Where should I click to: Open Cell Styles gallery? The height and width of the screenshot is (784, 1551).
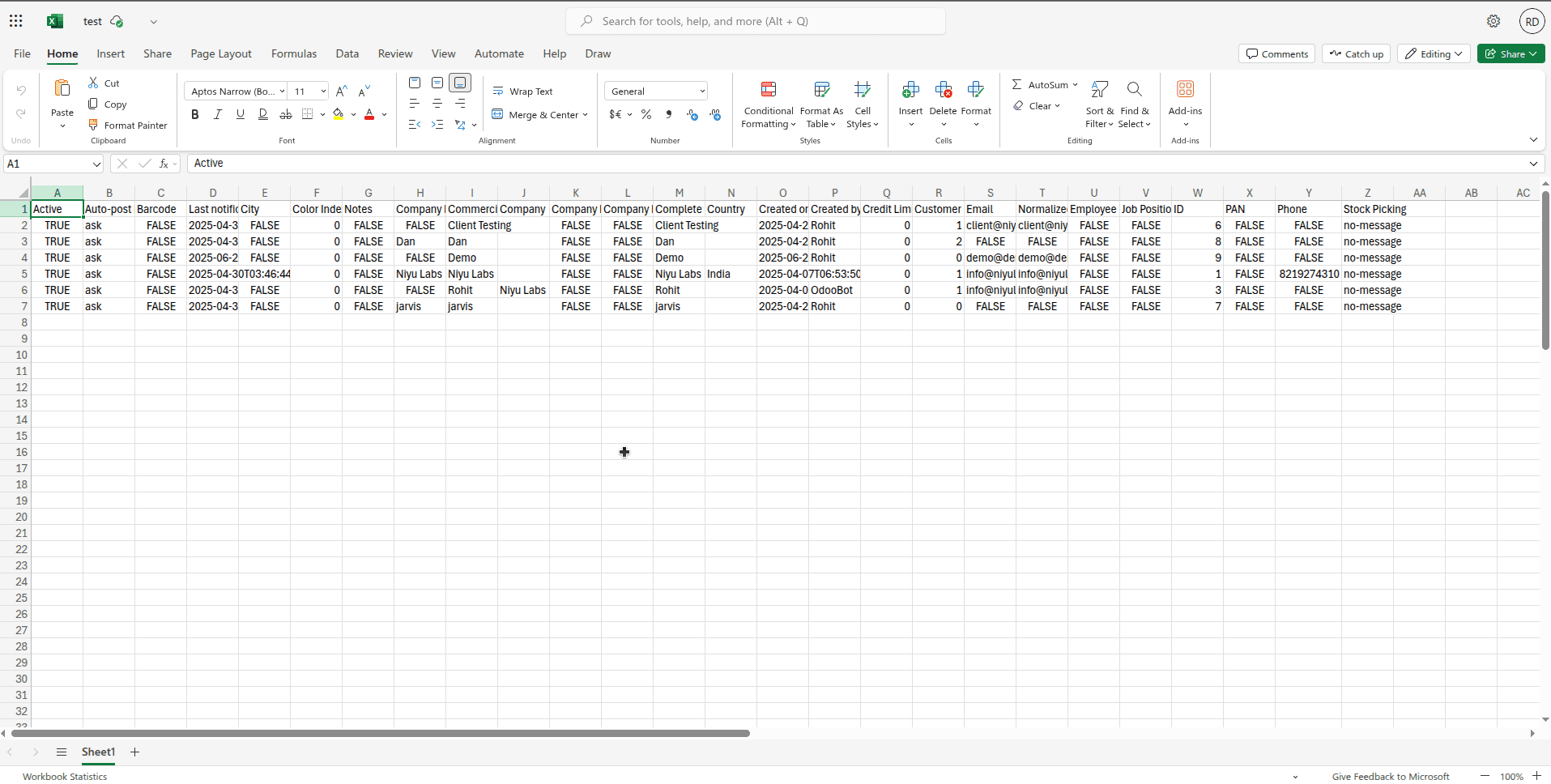[863, 104]
